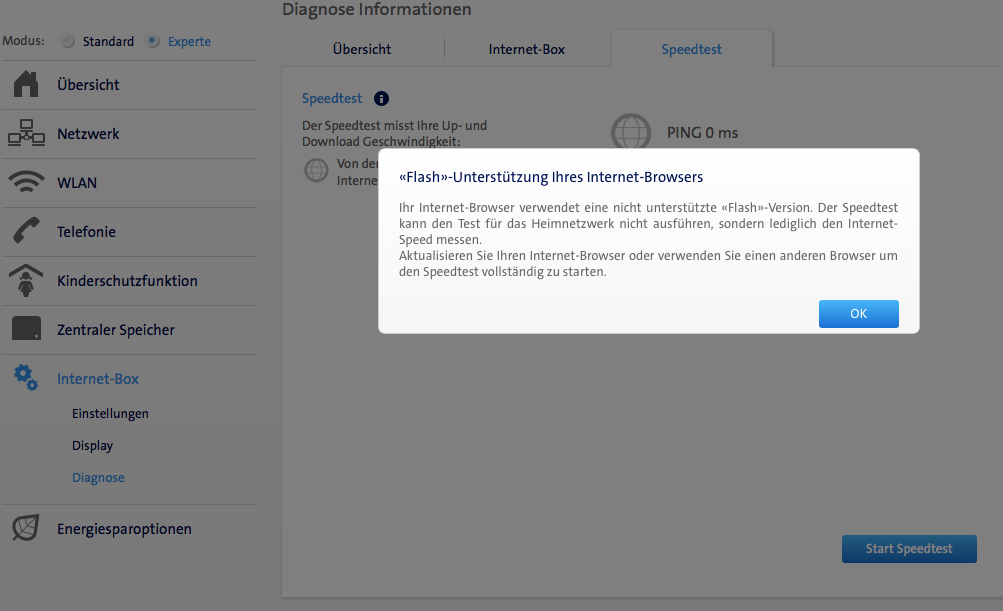Click the phone handset icon for Telefonie
This screenshot has height=611, width=1003.
[26, 231]
